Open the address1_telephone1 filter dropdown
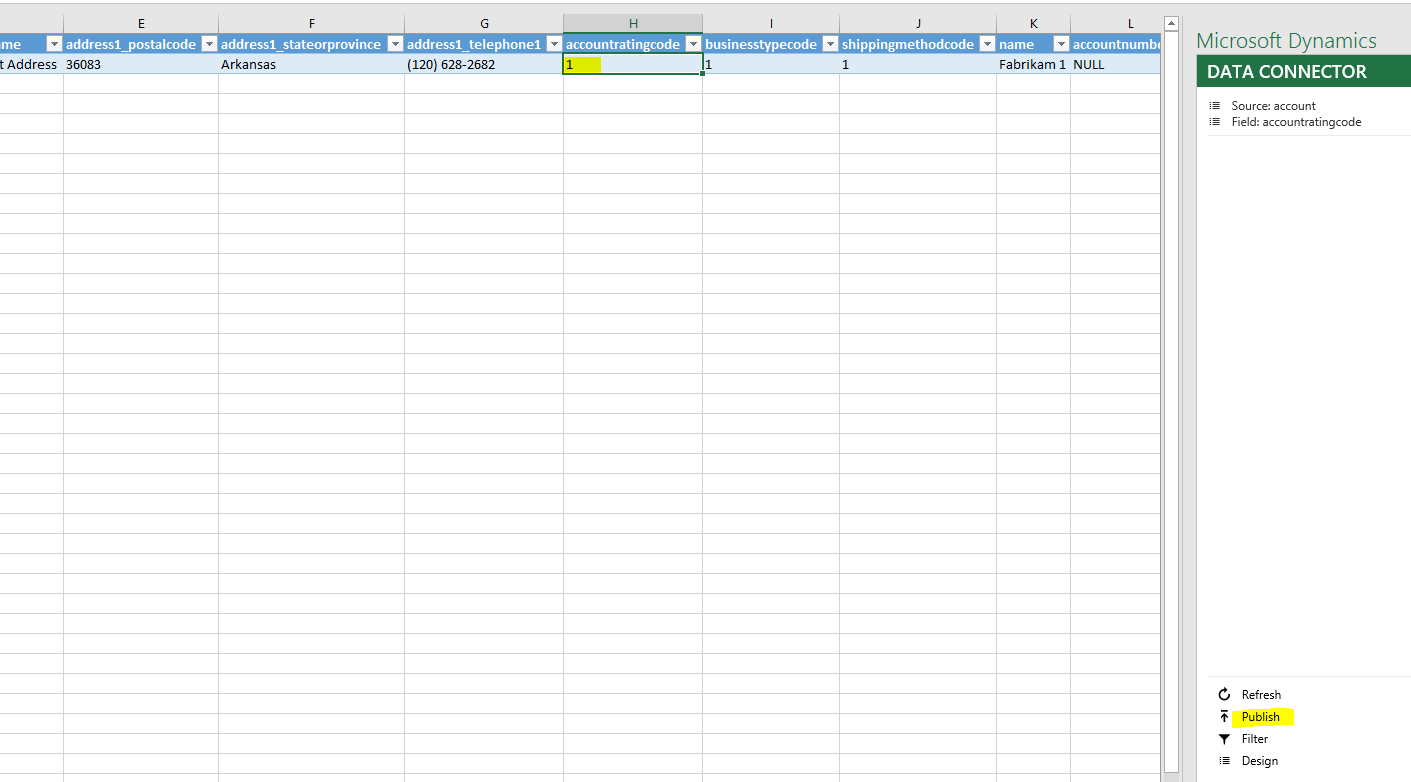 [x=554, y=44]
